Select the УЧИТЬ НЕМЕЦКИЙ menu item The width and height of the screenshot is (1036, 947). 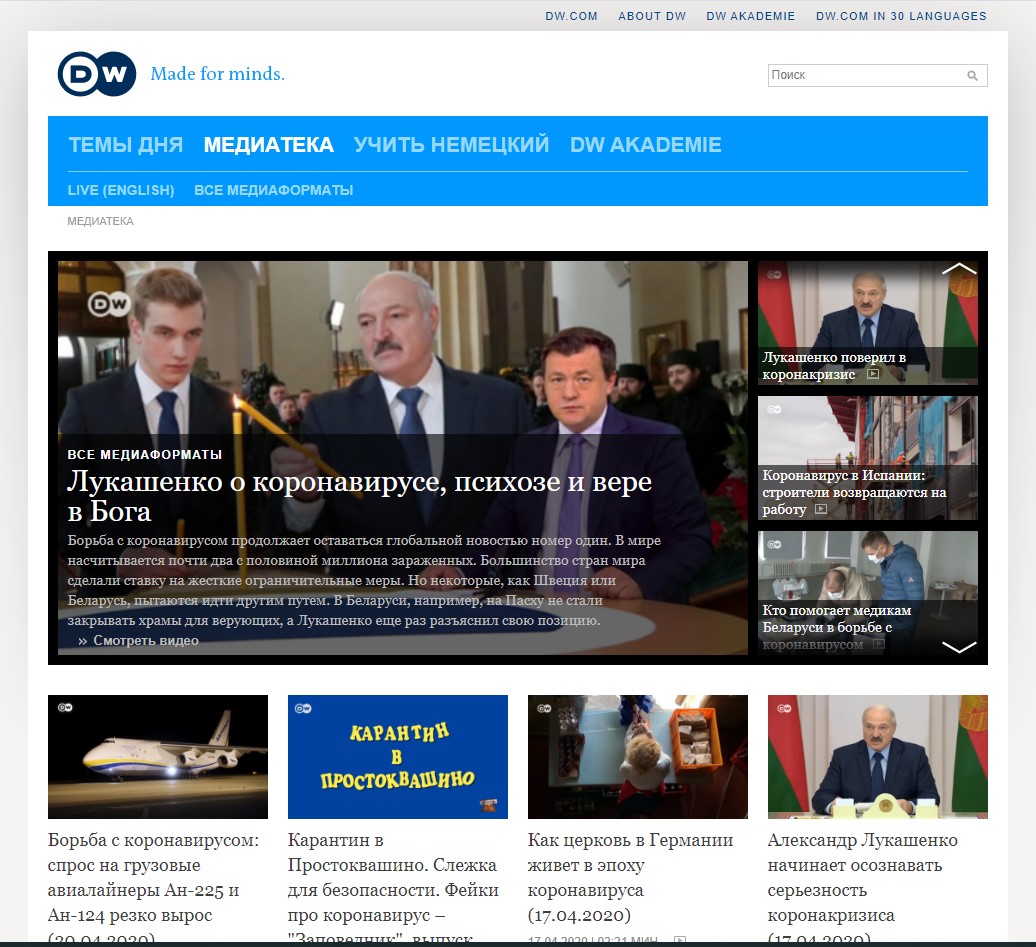point(451,145)
